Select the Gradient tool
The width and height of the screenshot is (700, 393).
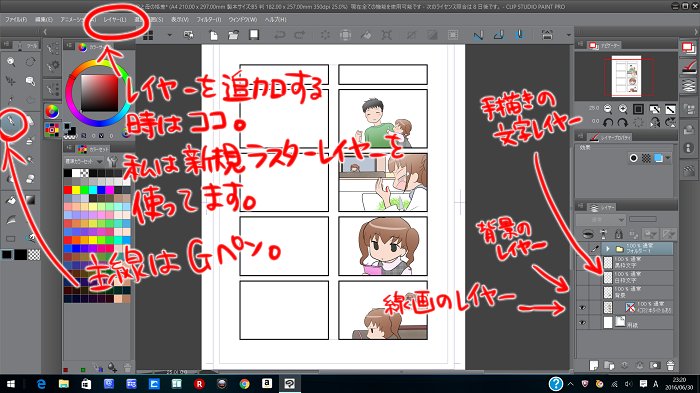click(30, 200)
